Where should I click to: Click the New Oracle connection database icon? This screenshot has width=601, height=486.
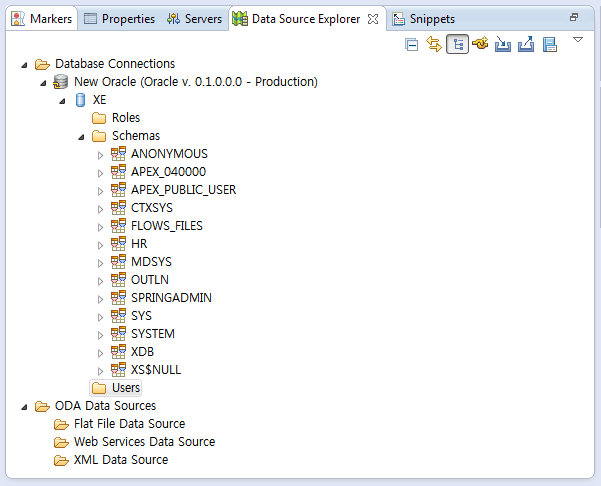[61, 82]
